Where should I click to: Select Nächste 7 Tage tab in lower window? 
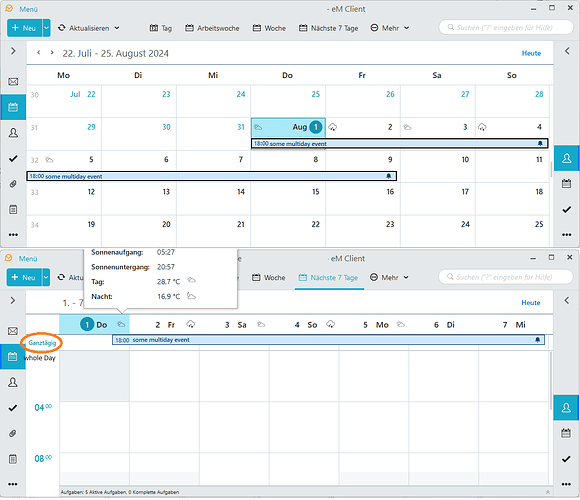click(329, 278)
